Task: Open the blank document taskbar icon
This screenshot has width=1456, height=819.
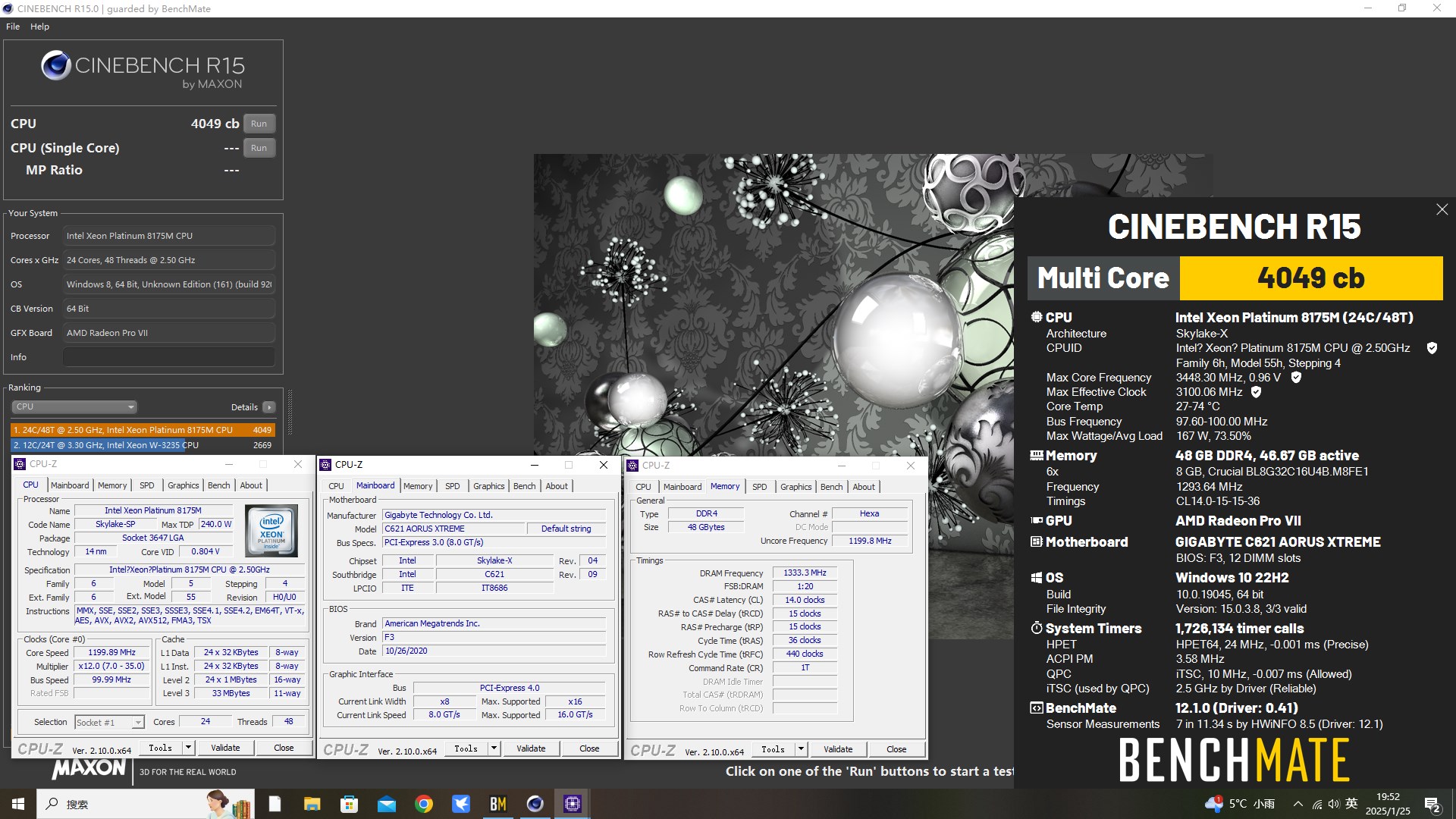Action: point(275,804)
